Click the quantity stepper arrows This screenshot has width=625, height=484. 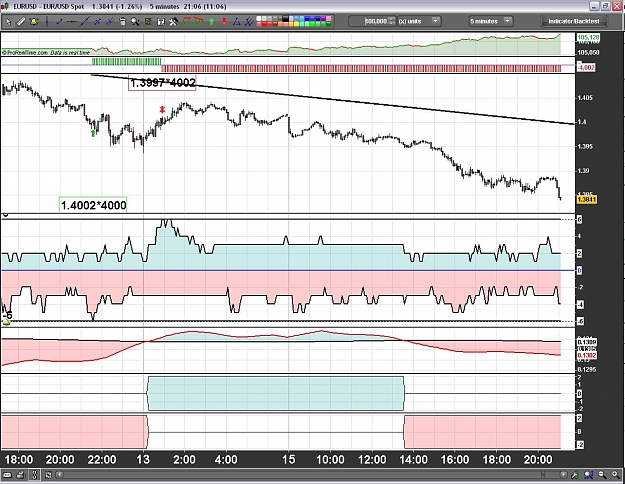[x=392, y=21]
